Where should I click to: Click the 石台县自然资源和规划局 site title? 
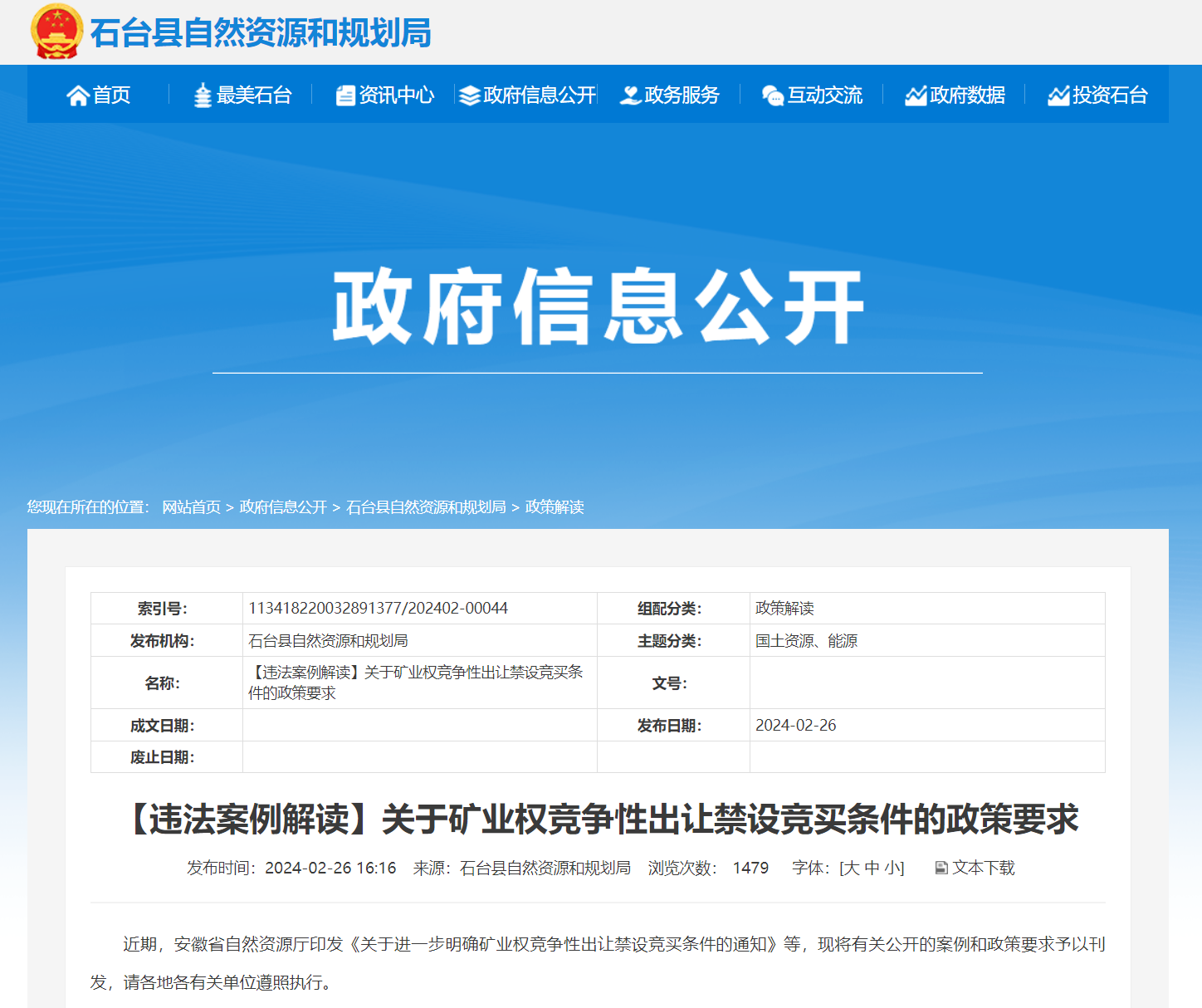[x=261, y=33]
